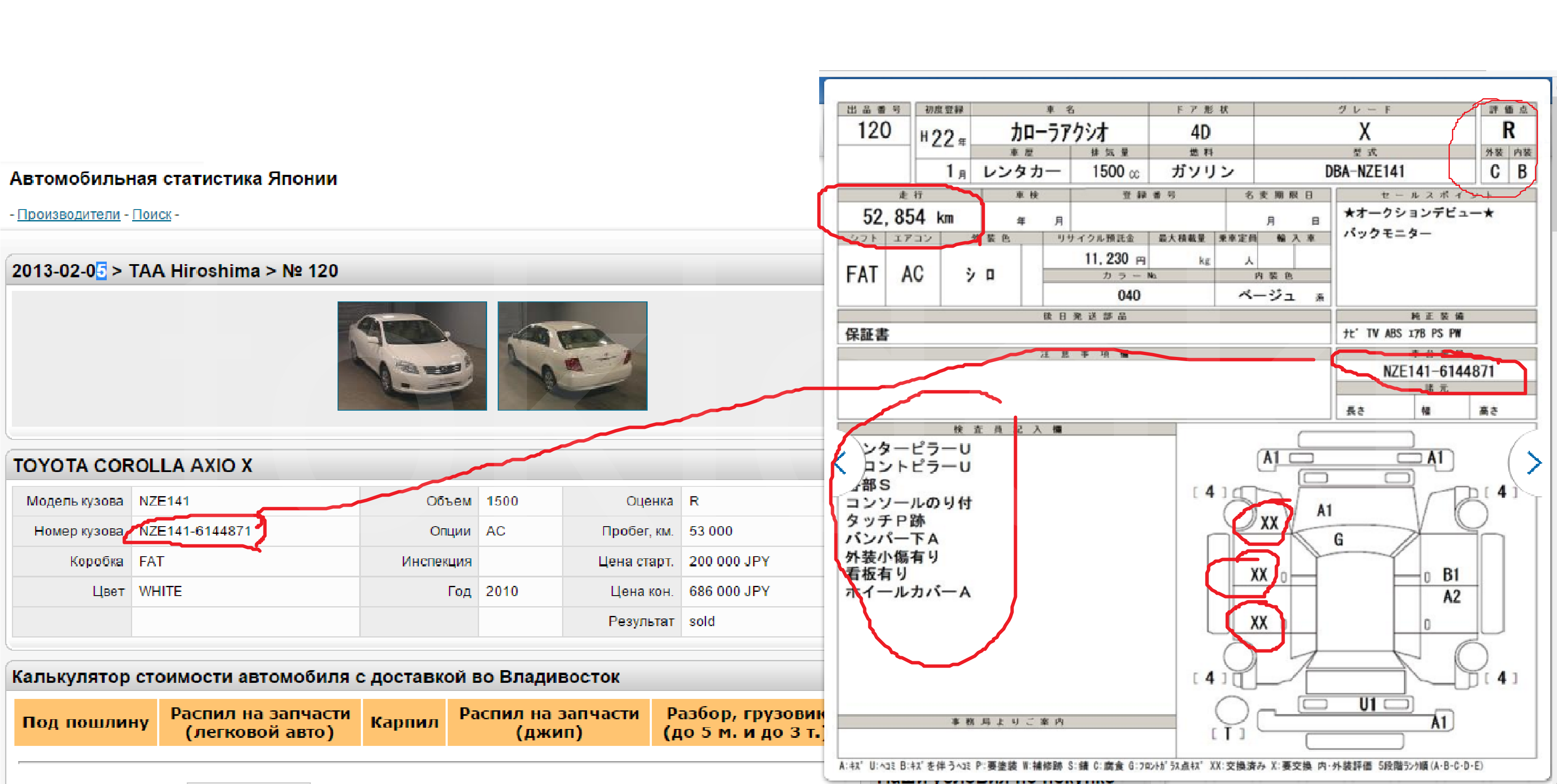The height and width of the screenshot is (784, 1557).
Task: Click lot number 120 on auction sheet
Action: (x=874, y=130)
